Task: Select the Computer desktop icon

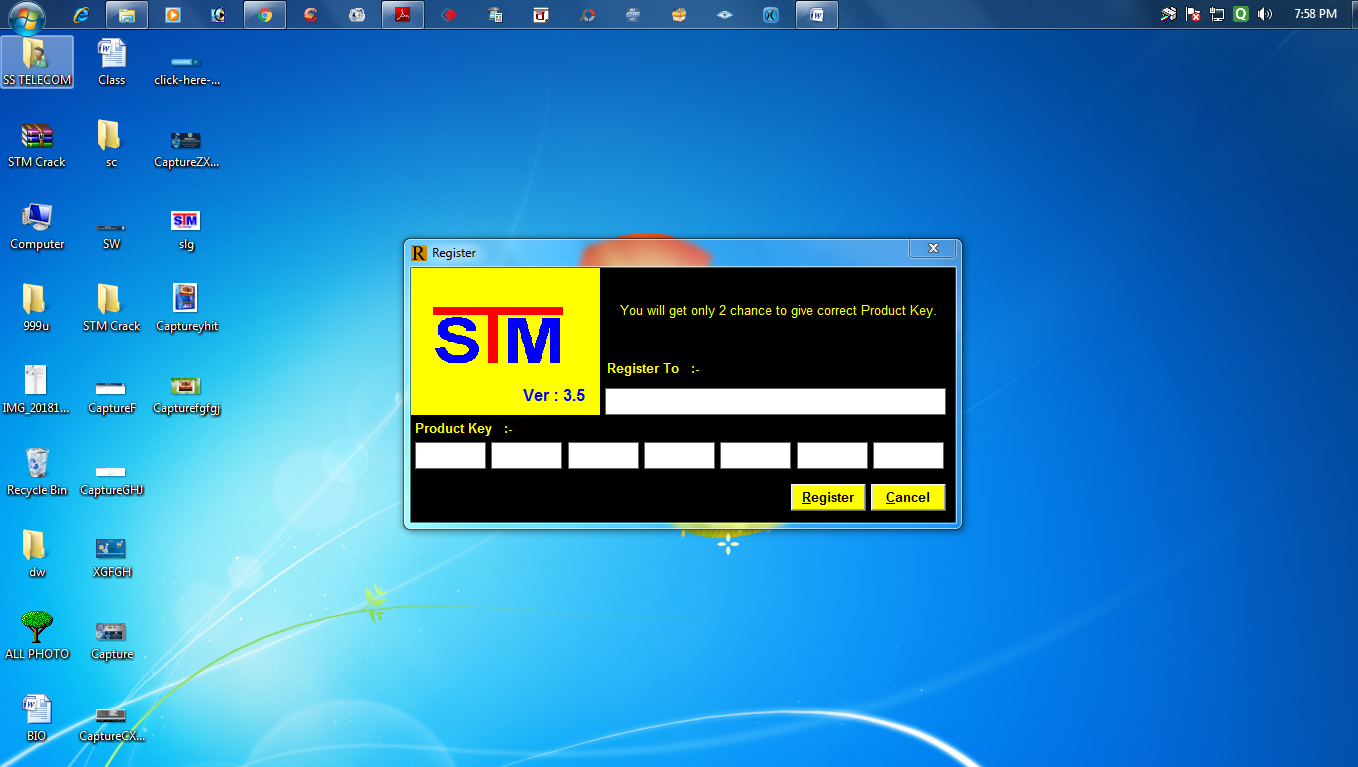Action: pos(37,226)
